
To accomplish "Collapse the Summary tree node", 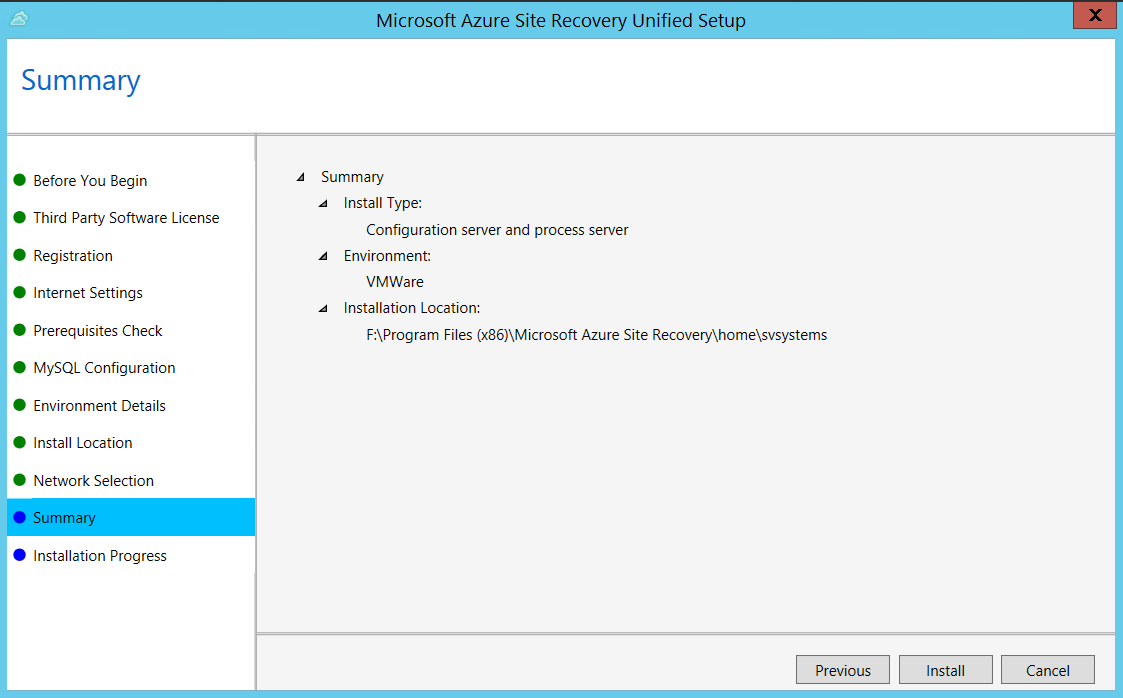I will tap(300, 176).
